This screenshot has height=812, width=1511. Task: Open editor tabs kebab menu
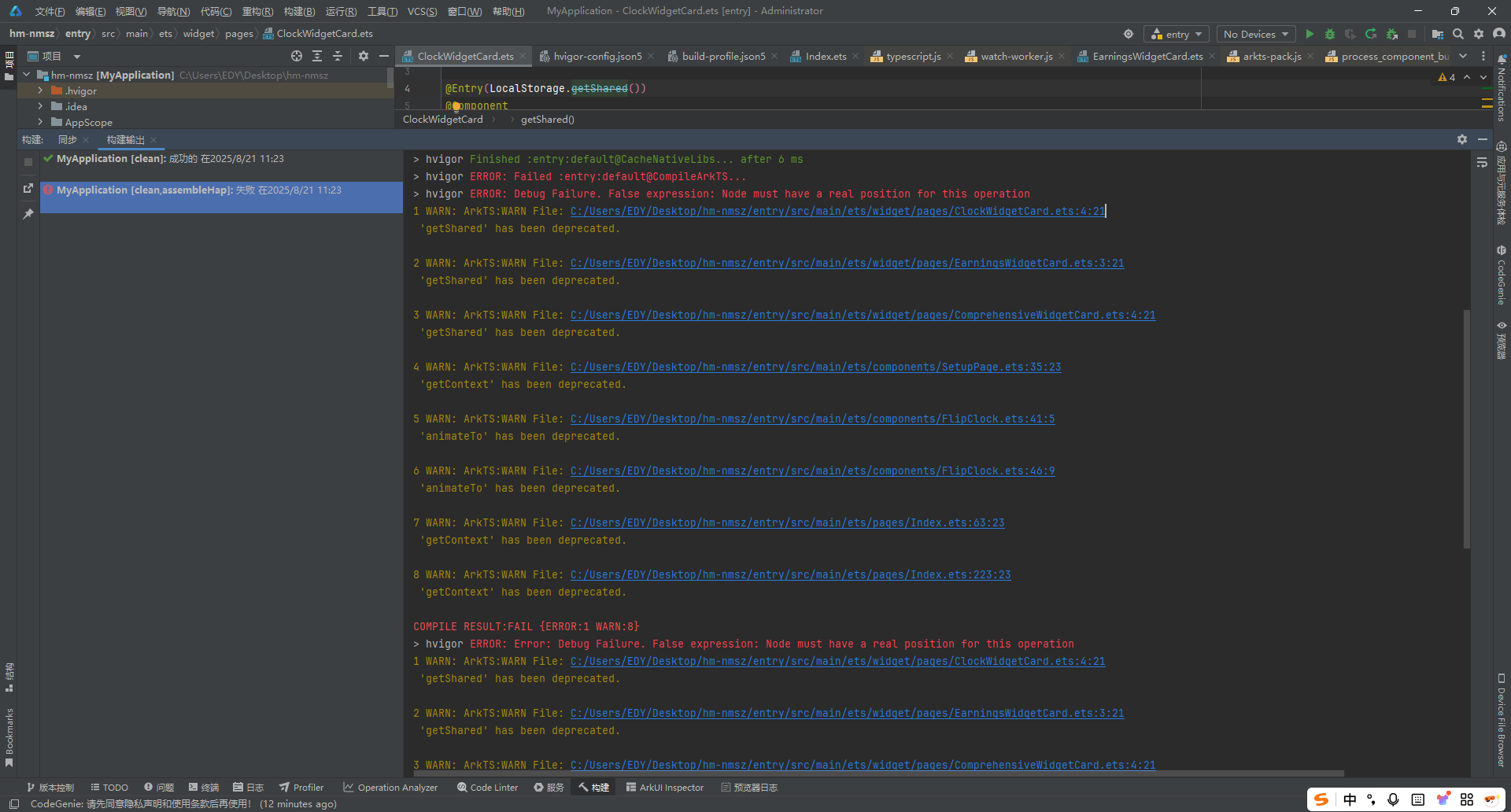click(1483, 56)
